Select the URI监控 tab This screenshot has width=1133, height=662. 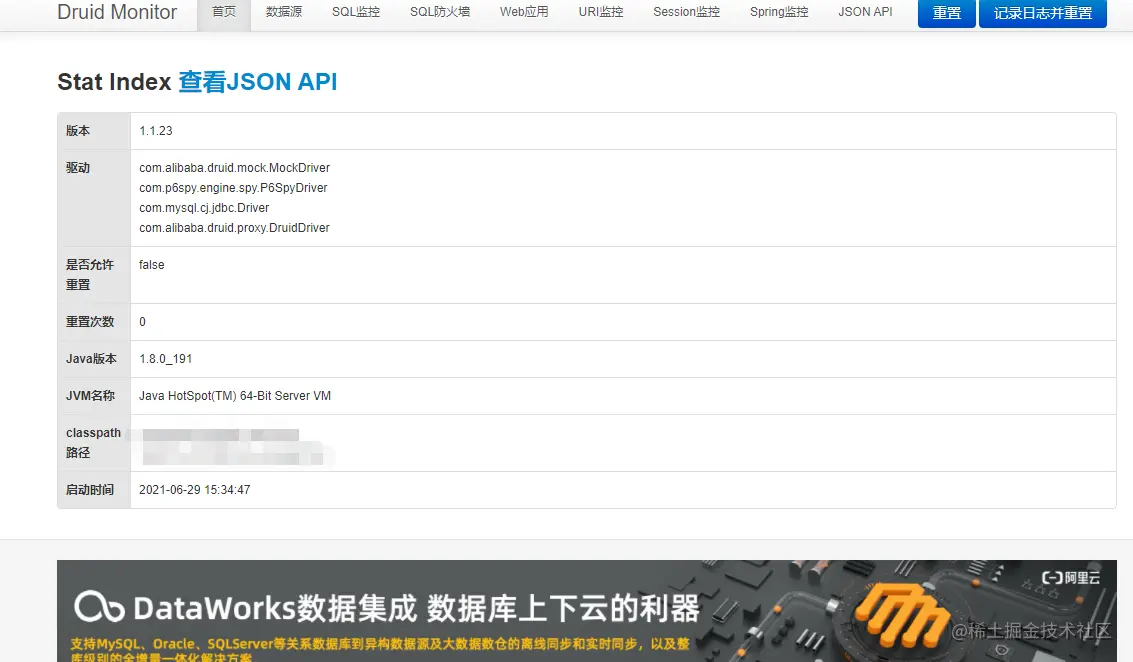coord(600,12)
